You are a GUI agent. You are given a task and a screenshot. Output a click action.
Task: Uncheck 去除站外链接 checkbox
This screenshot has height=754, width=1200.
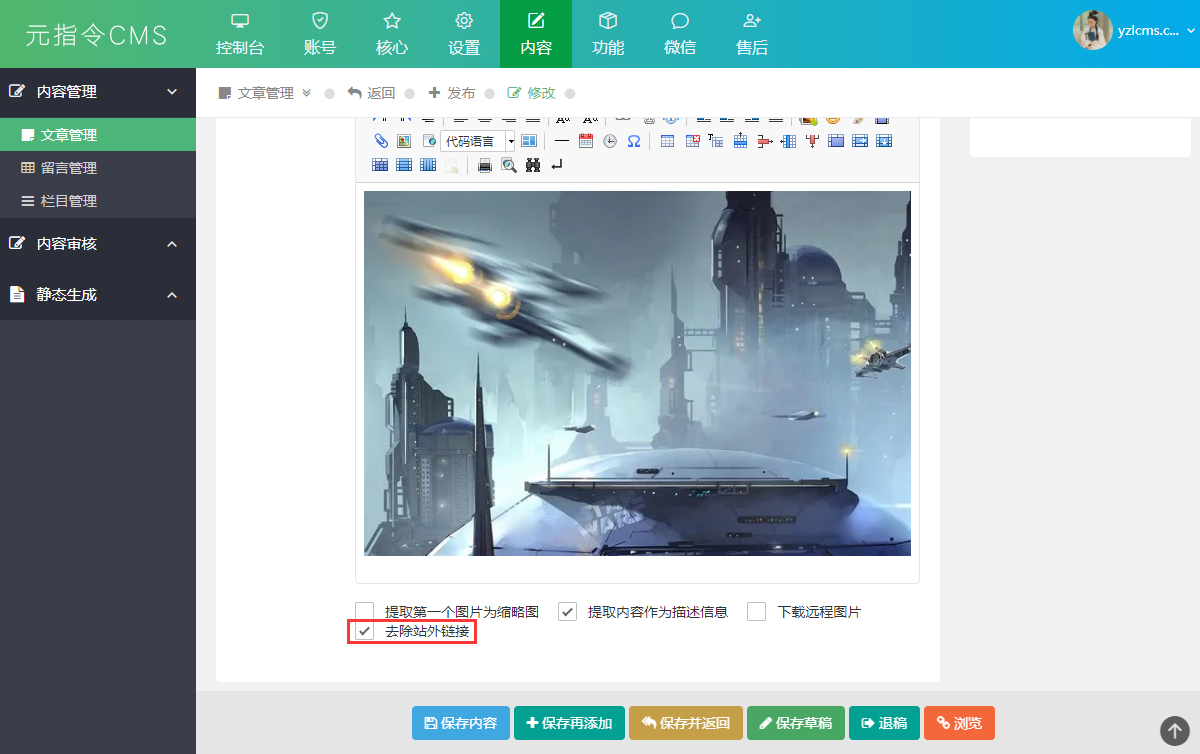click(x=364, y=631)
